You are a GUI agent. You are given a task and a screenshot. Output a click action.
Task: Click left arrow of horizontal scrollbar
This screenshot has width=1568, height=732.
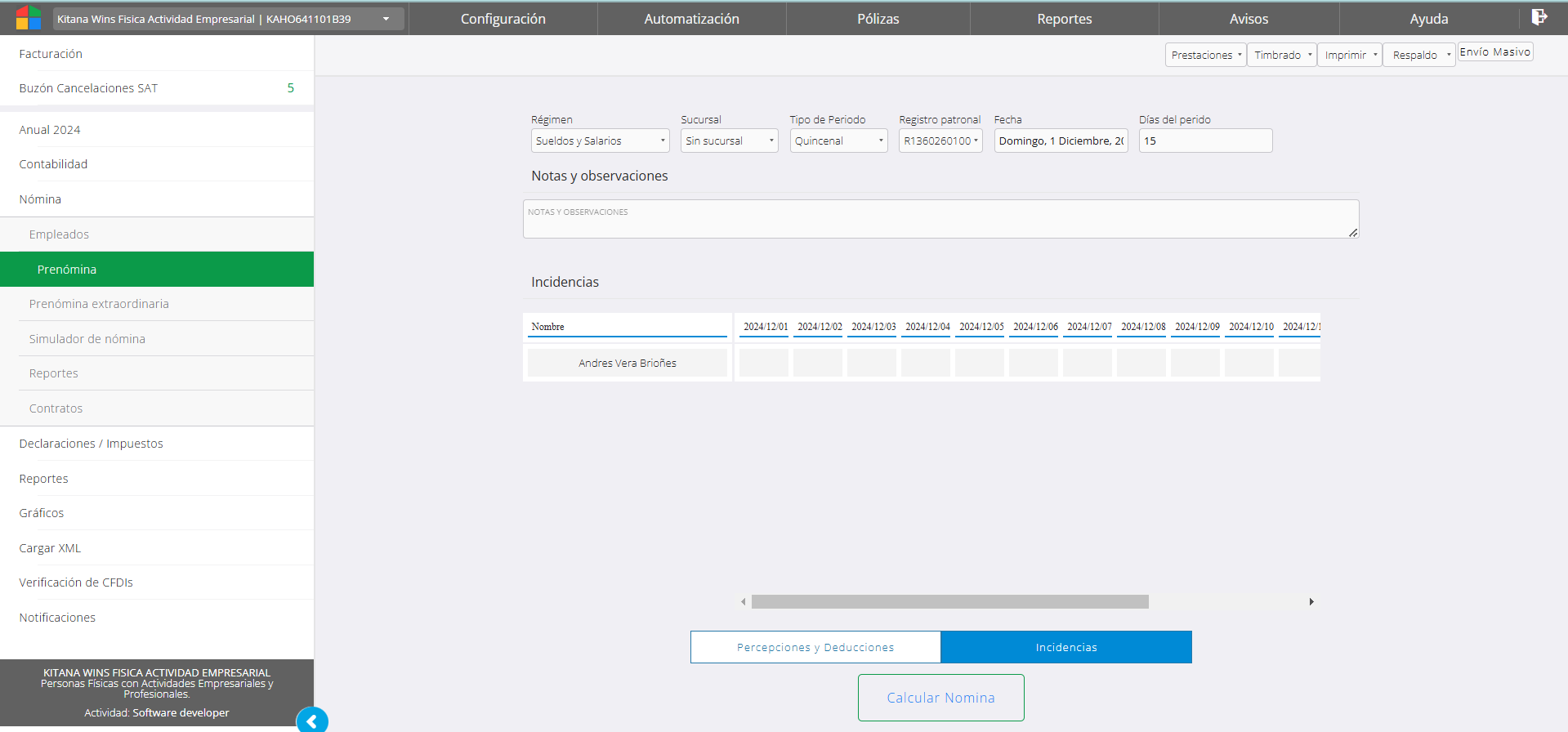point(743,602)
